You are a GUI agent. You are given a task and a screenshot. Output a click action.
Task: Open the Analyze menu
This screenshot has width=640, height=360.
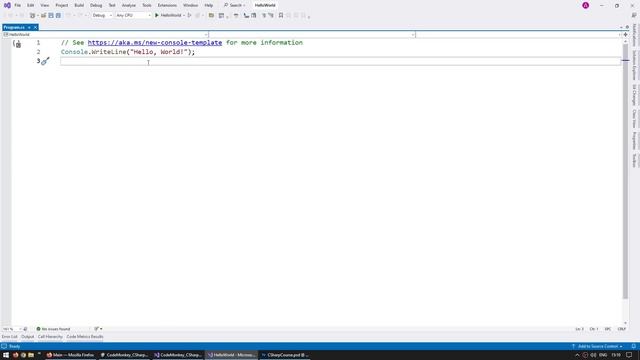pos(129,5)
